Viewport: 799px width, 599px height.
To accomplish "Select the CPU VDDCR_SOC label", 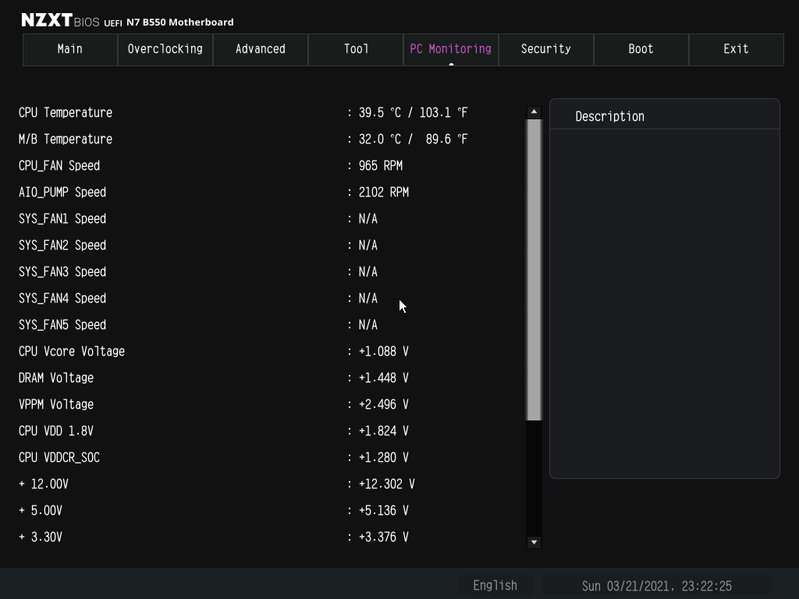I will tap(59, 457).
